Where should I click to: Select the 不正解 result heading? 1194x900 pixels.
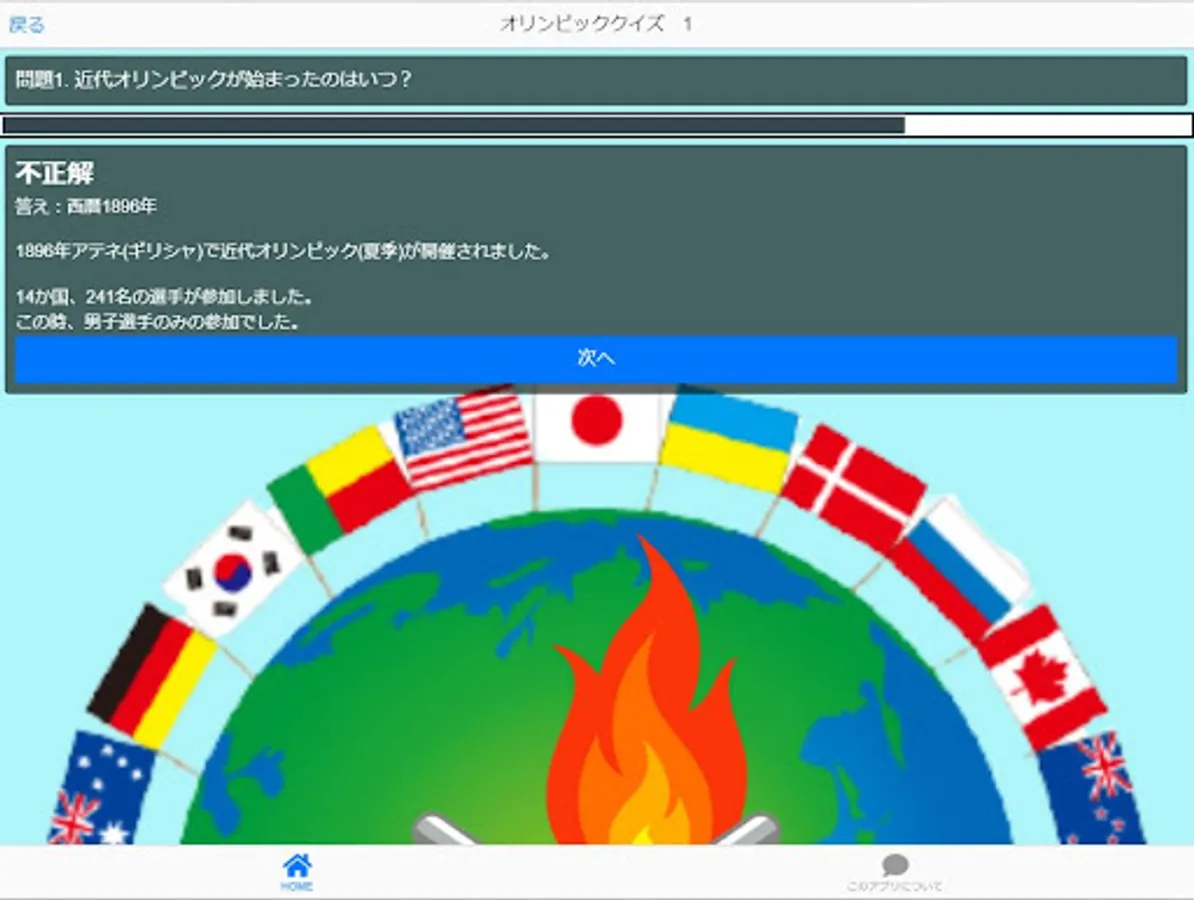[x=55, y=173]
